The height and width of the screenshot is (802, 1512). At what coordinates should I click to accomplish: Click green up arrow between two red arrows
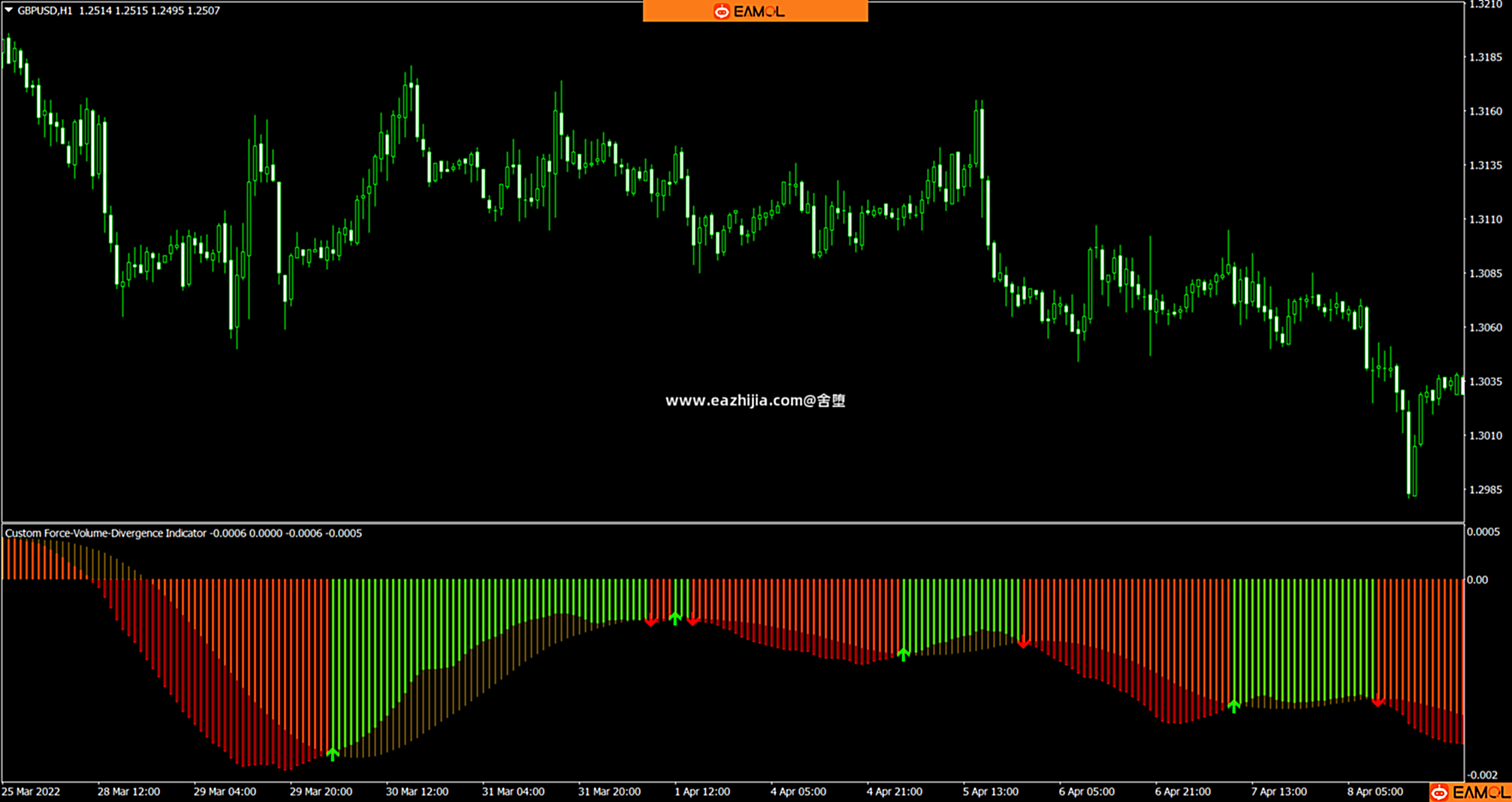(x=675, y=618)
